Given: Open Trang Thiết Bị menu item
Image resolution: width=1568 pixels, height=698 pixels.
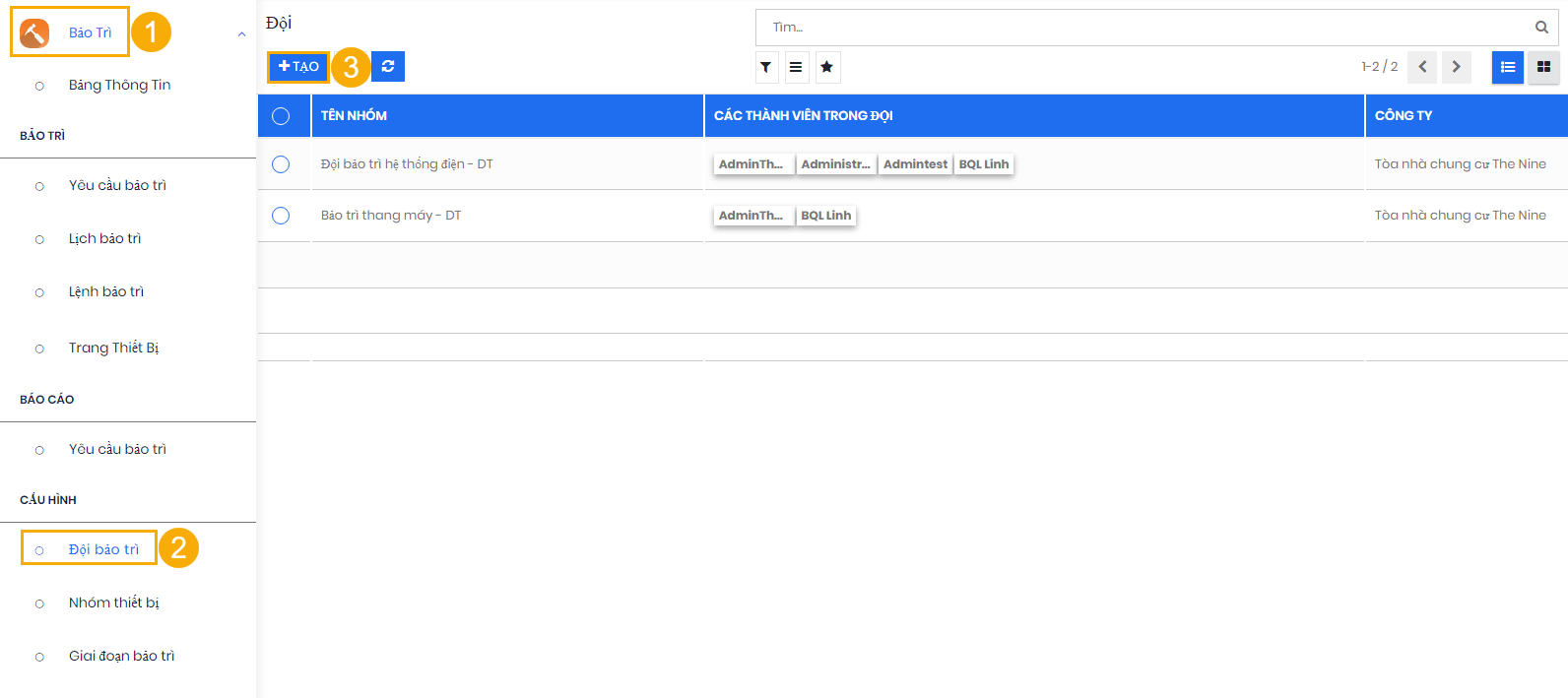Looking at the screenshot, I should tap(113, 348).
